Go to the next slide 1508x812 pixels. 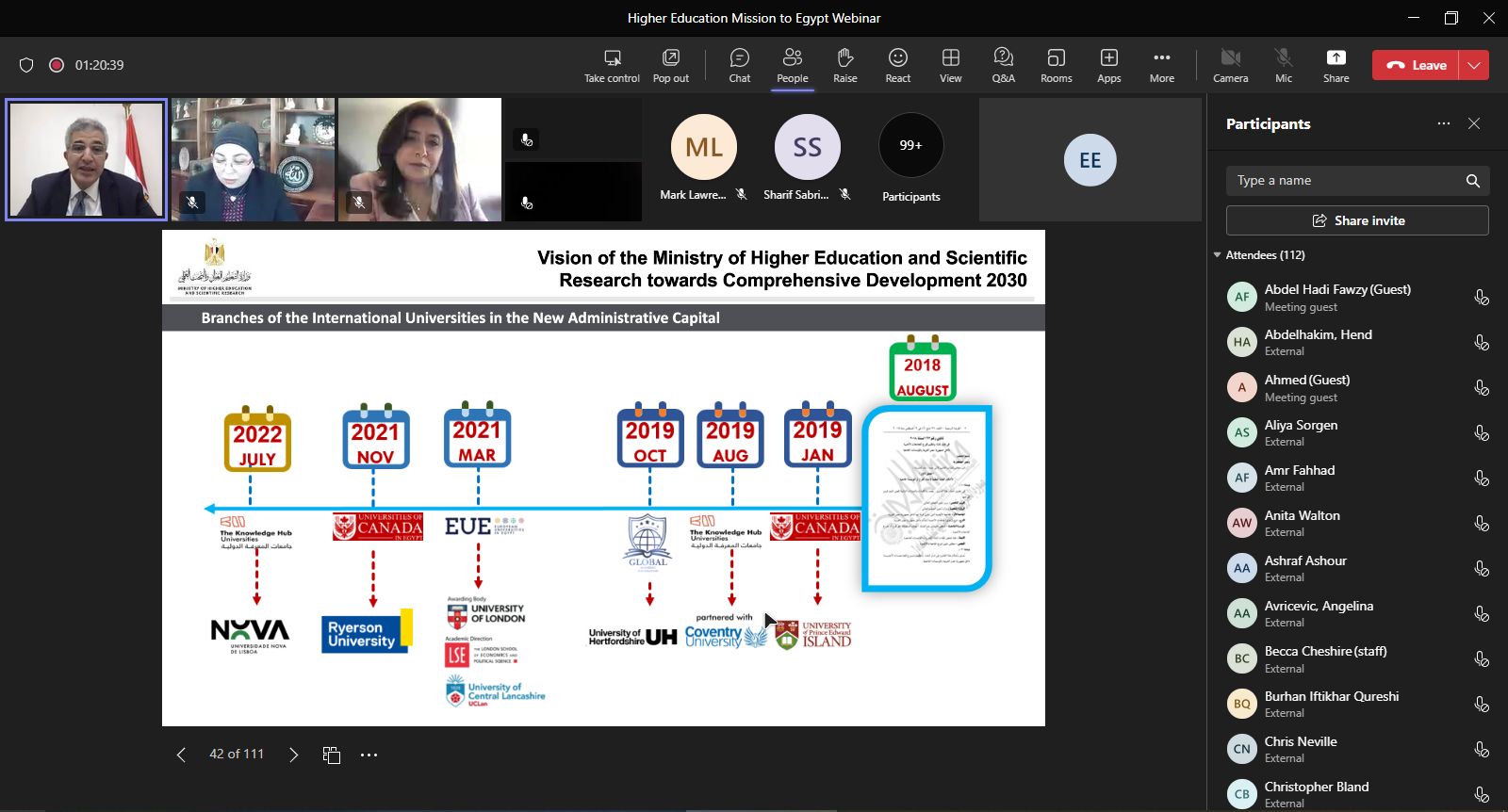[x=293, y=755]
